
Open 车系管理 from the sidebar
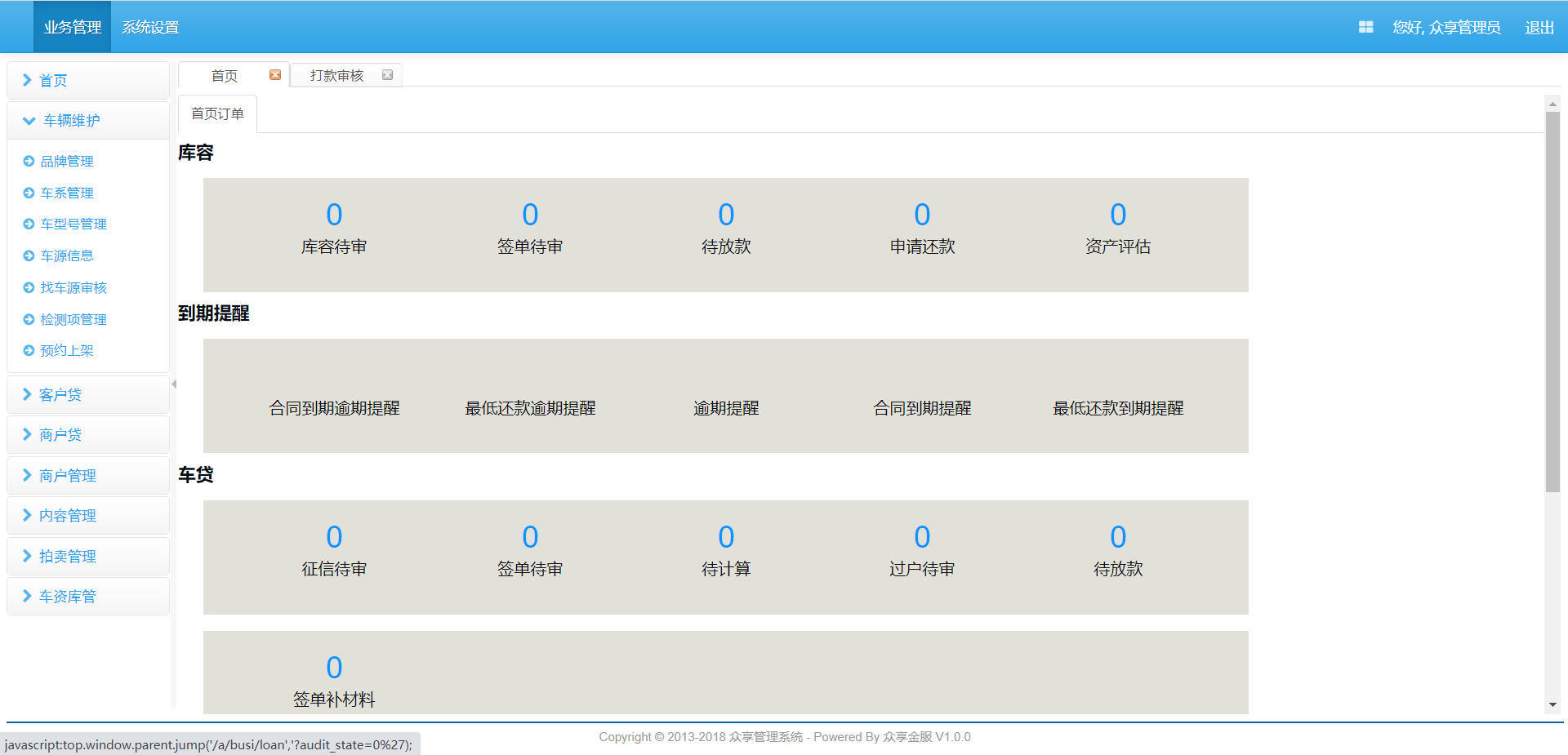(67, 193)
